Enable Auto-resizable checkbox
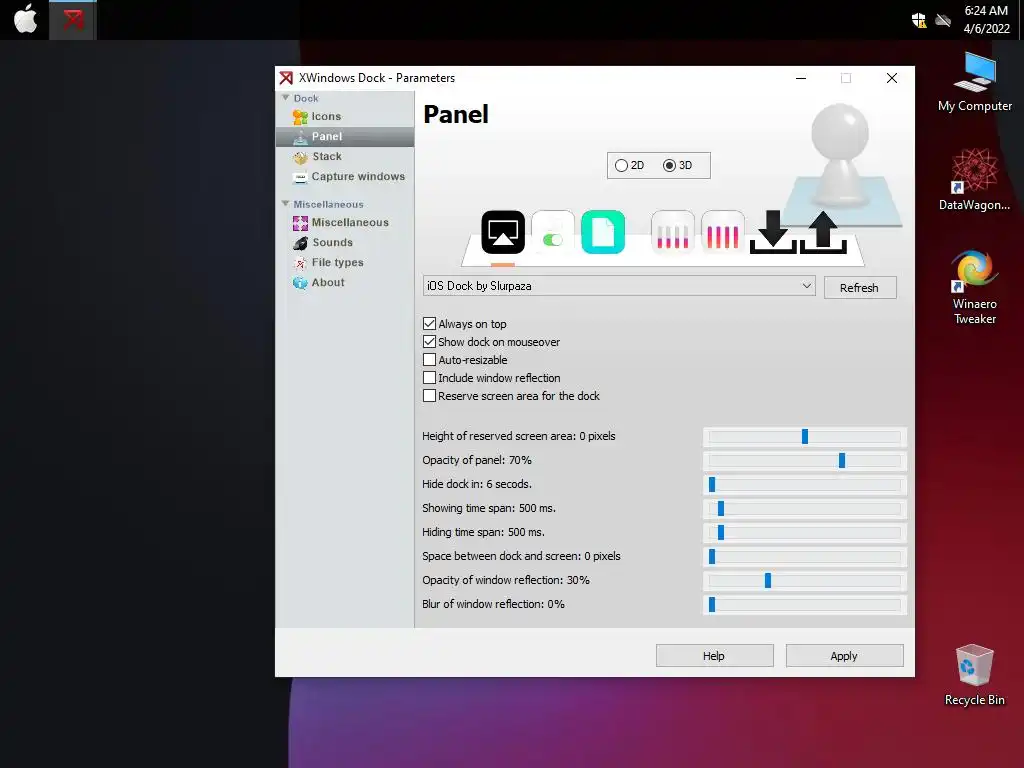Viewport: 1024px width, 768px height. pos(429,360)
